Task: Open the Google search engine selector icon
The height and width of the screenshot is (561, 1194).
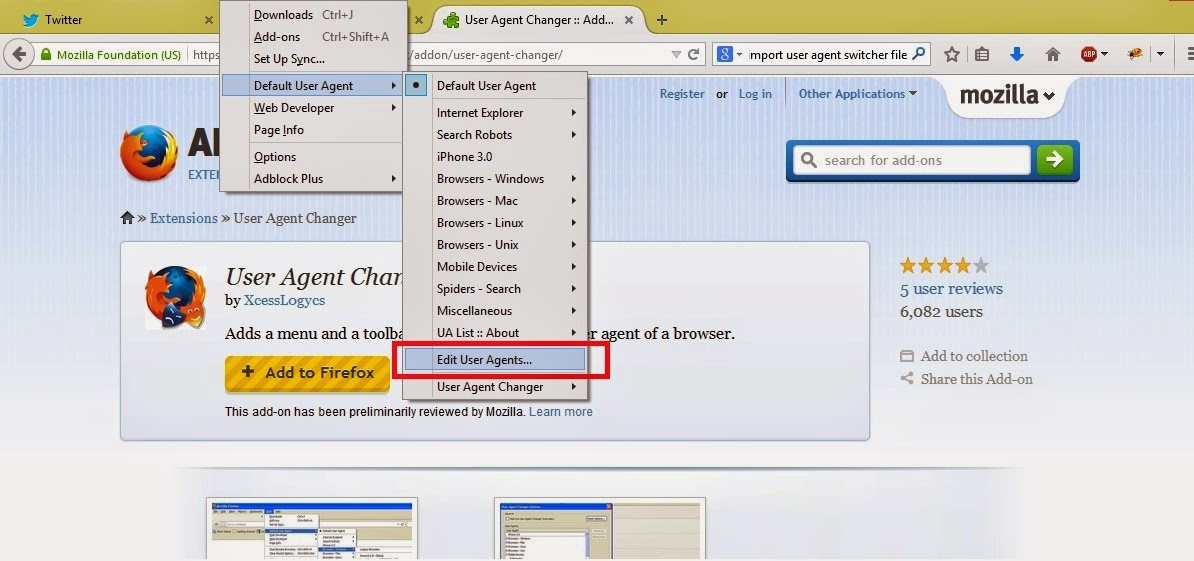Action: point(724,54)
